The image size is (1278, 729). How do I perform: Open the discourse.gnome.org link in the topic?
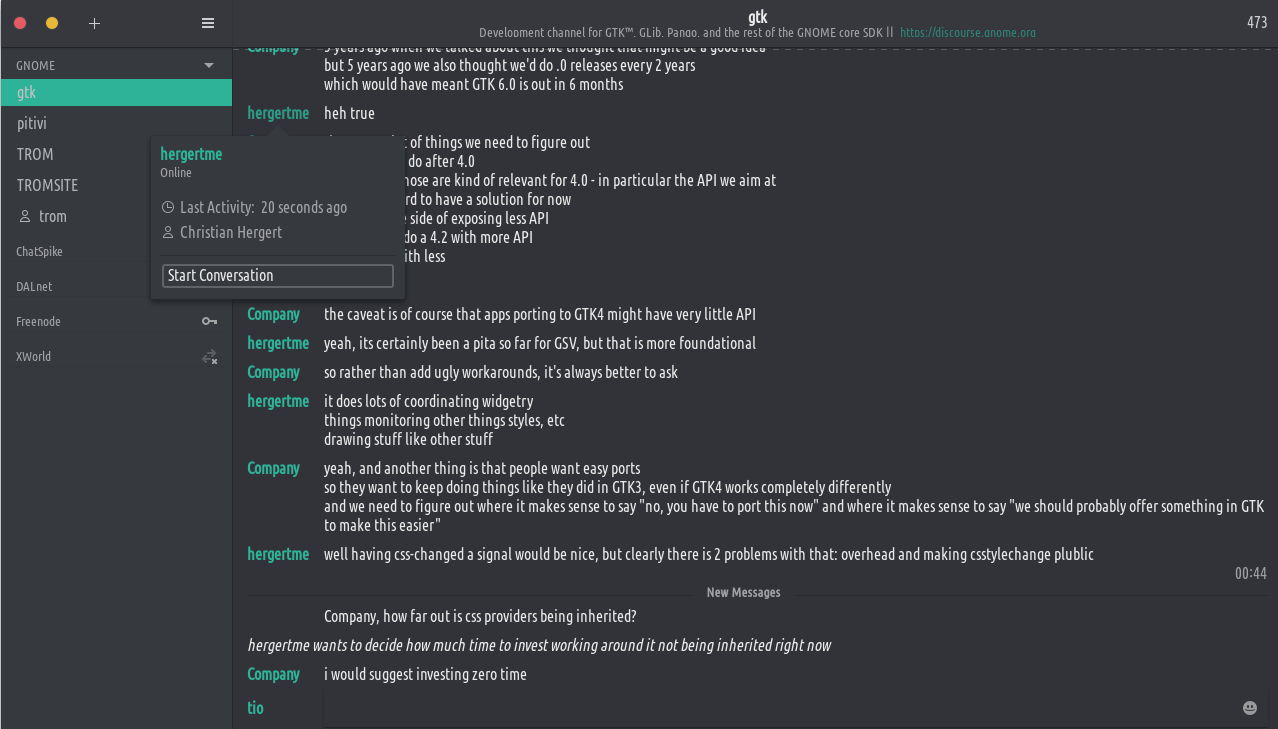click(967, 33)
